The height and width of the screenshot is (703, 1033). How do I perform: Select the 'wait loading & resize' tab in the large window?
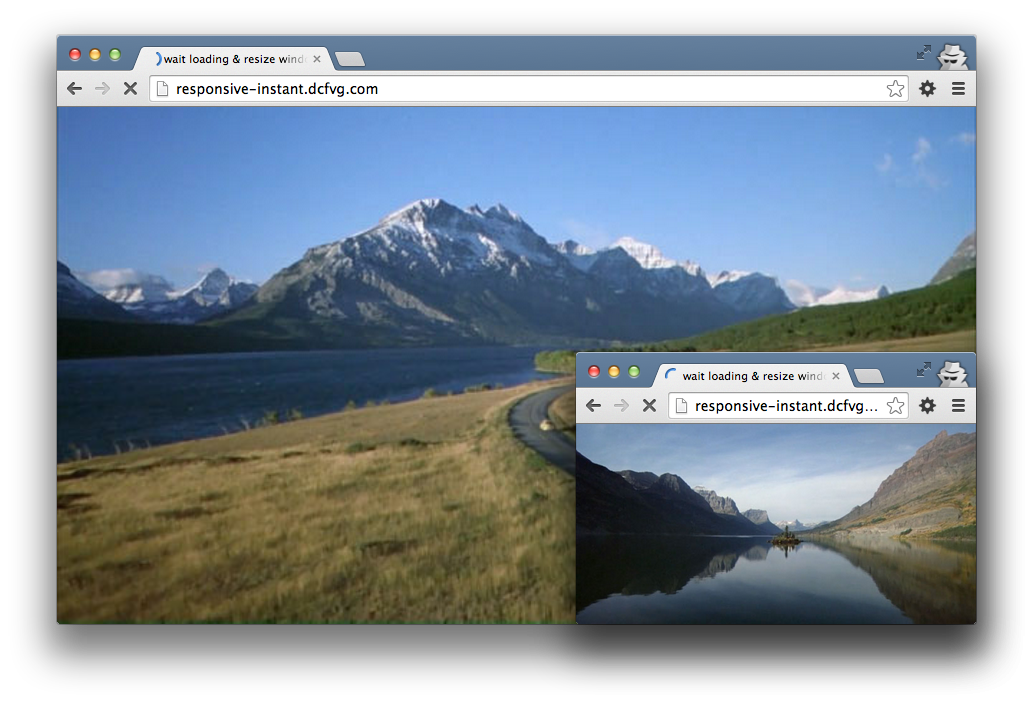pos(232,59)
